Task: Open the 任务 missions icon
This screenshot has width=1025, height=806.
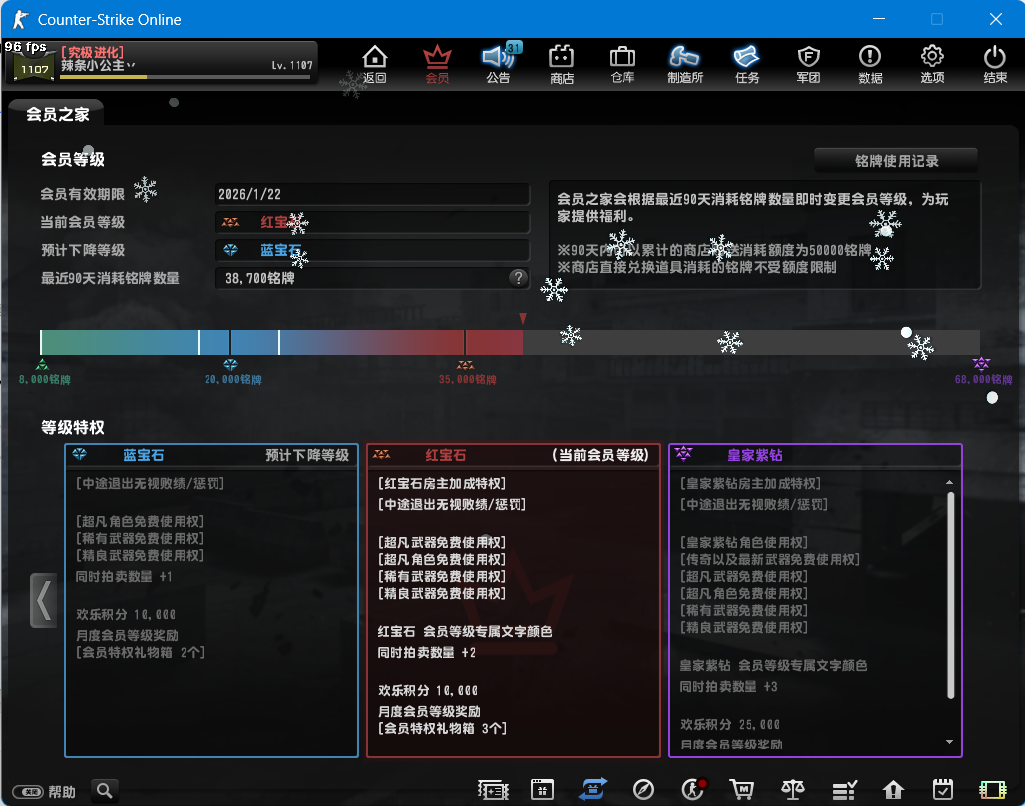Action: coord(746,64)
